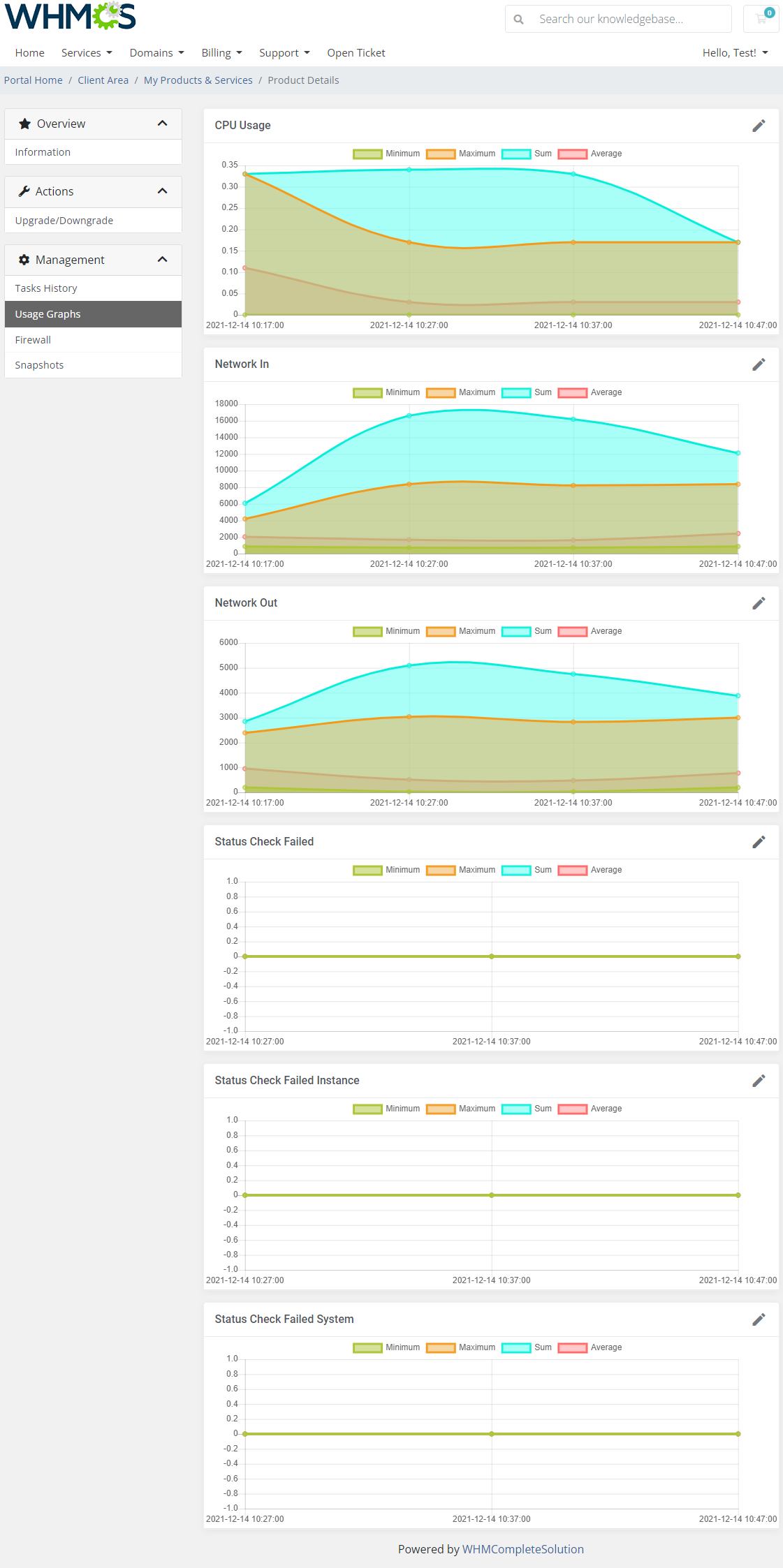783x1568 pixels.
Task: Select Upgrade/Downgrade in the sidebar
Action: 93,221
